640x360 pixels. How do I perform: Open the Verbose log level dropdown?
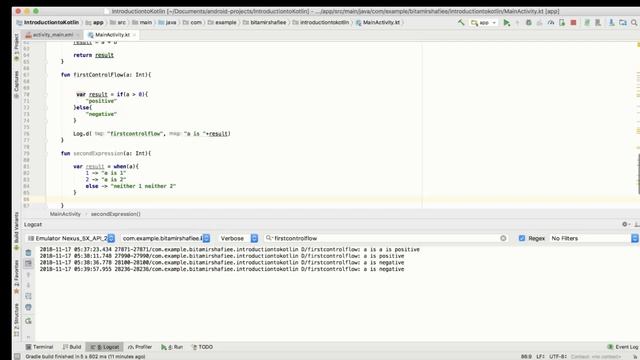pos(238,238)
